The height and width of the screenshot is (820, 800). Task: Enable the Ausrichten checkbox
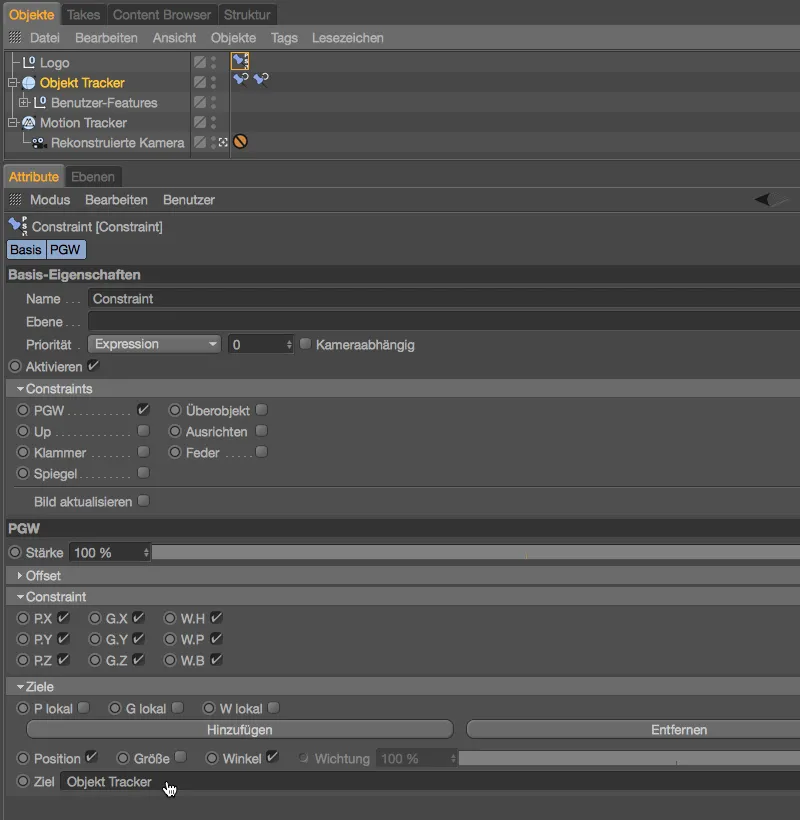pyautogui.click(x=261, y=430)
